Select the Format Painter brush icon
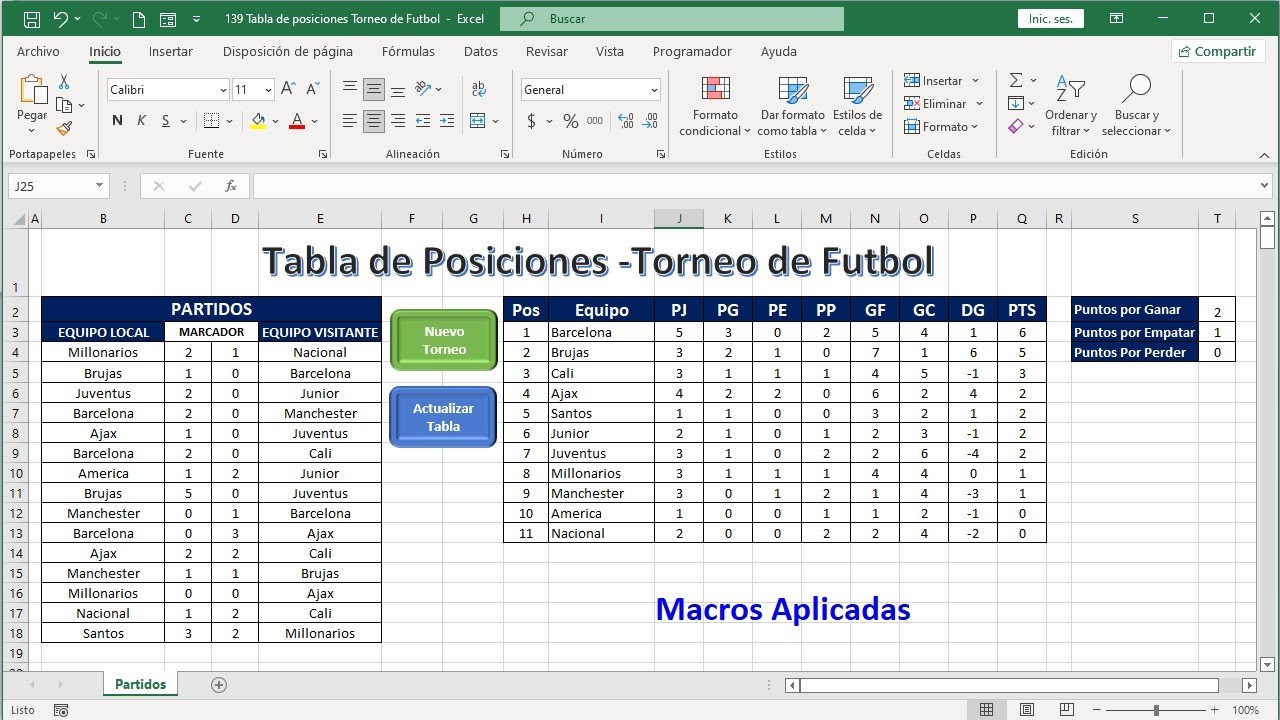This screenshot has width=1280, height=720. [64, 128]
